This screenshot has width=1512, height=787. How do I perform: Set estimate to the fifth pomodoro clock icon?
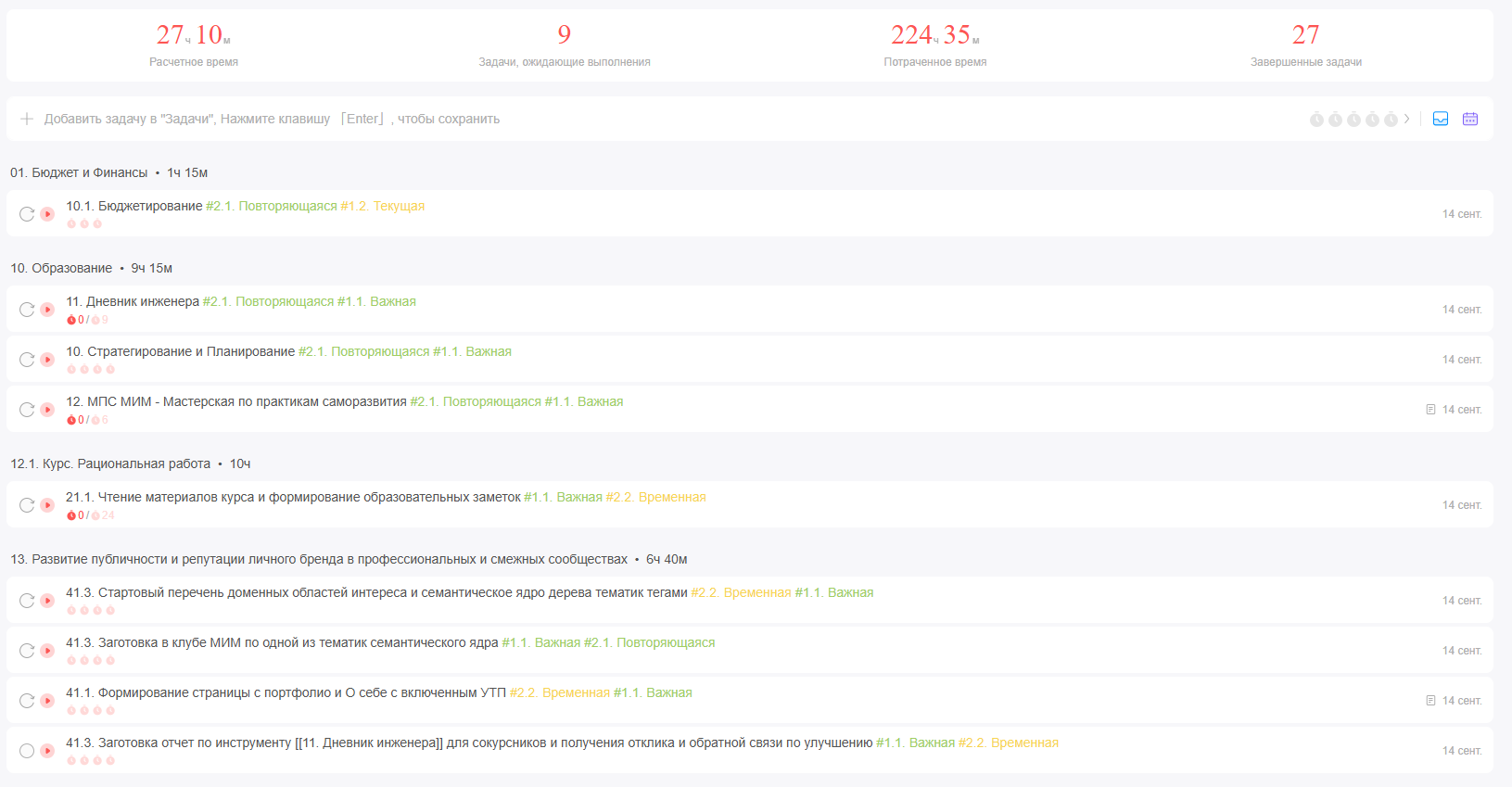[1391, 120]
